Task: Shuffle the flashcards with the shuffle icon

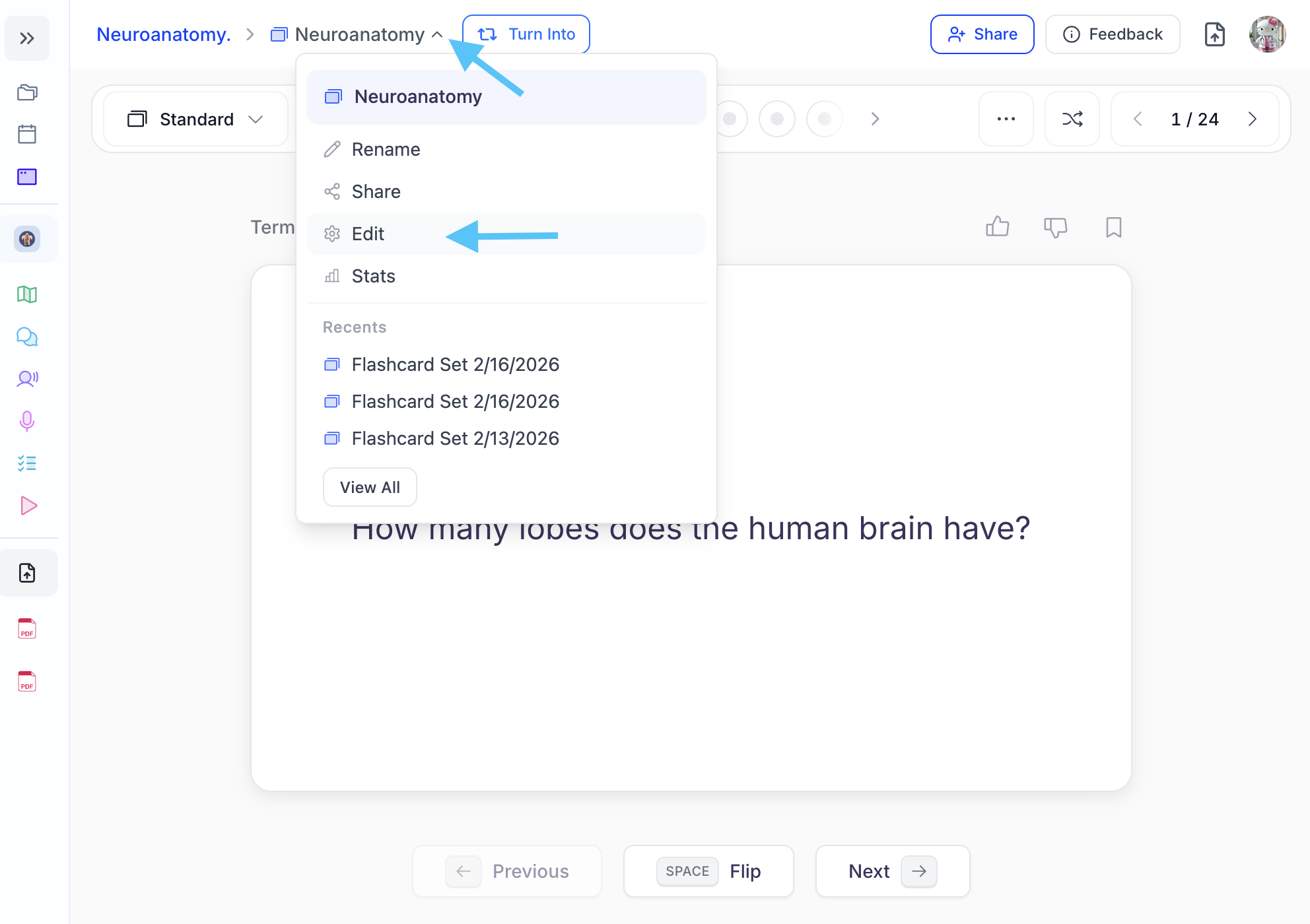Action: coord(1072,119)
